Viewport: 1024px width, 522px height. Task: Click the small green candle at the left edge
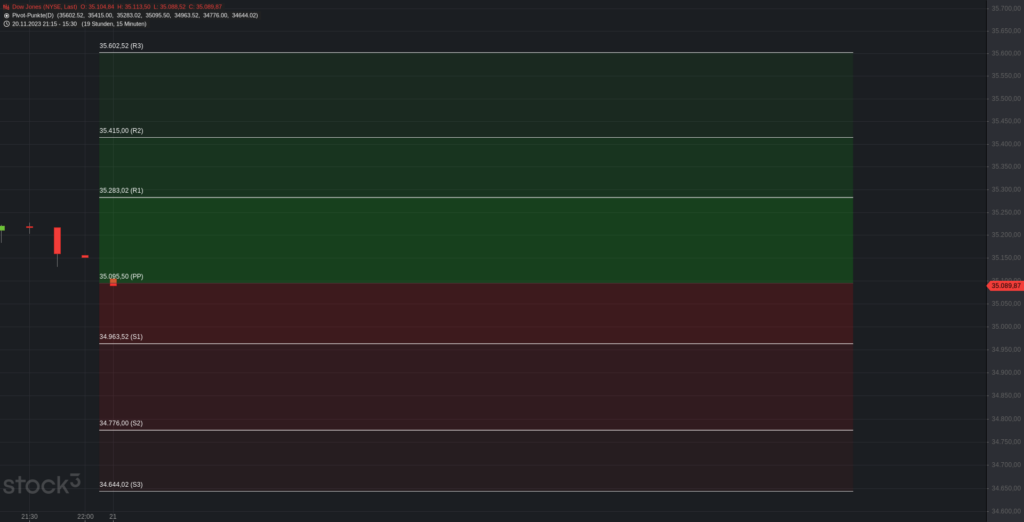click(x=2, y=228)
